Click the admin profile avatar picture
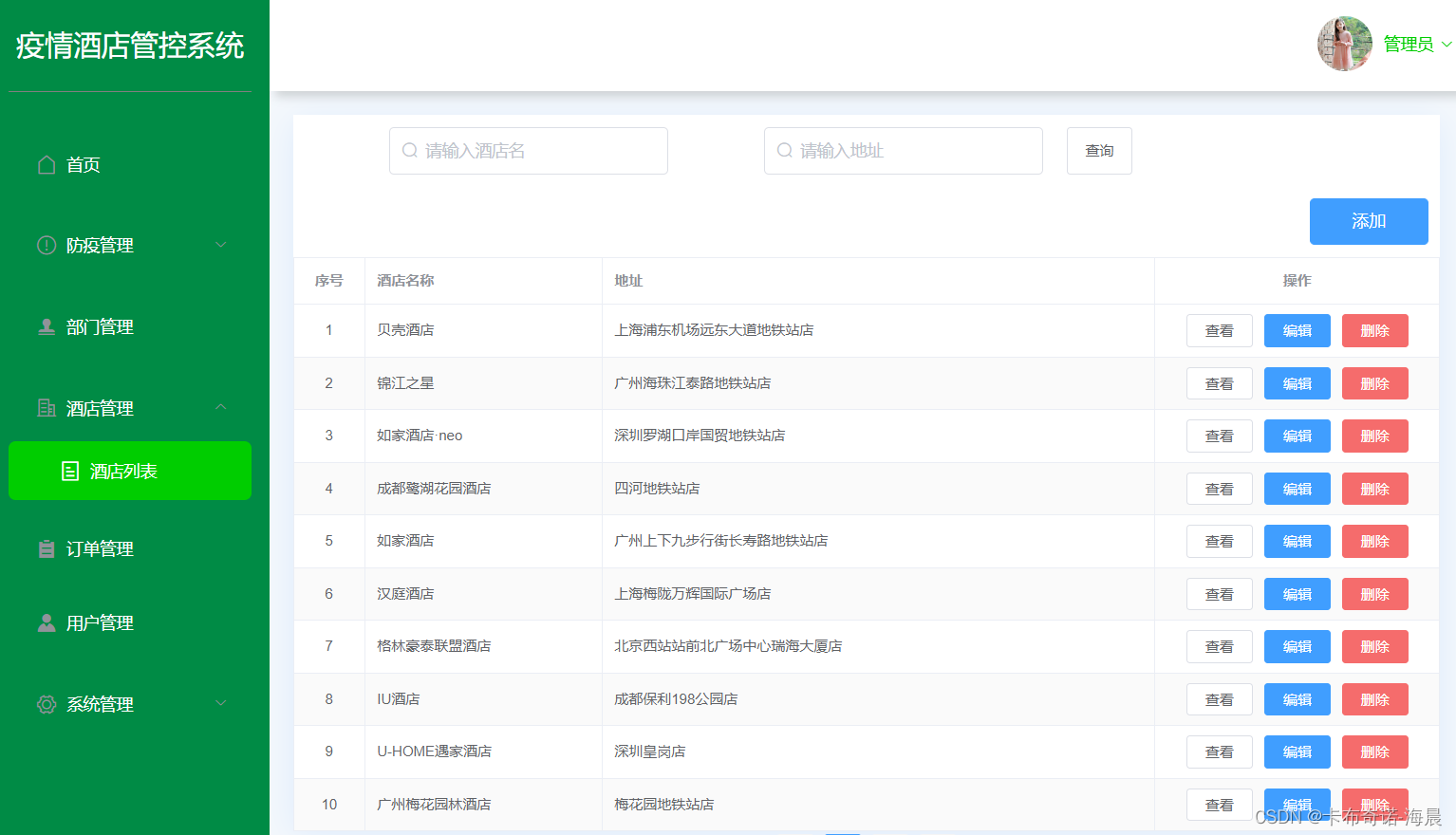The width and height of the screenshot is (1456, 835). point(1344,43)
